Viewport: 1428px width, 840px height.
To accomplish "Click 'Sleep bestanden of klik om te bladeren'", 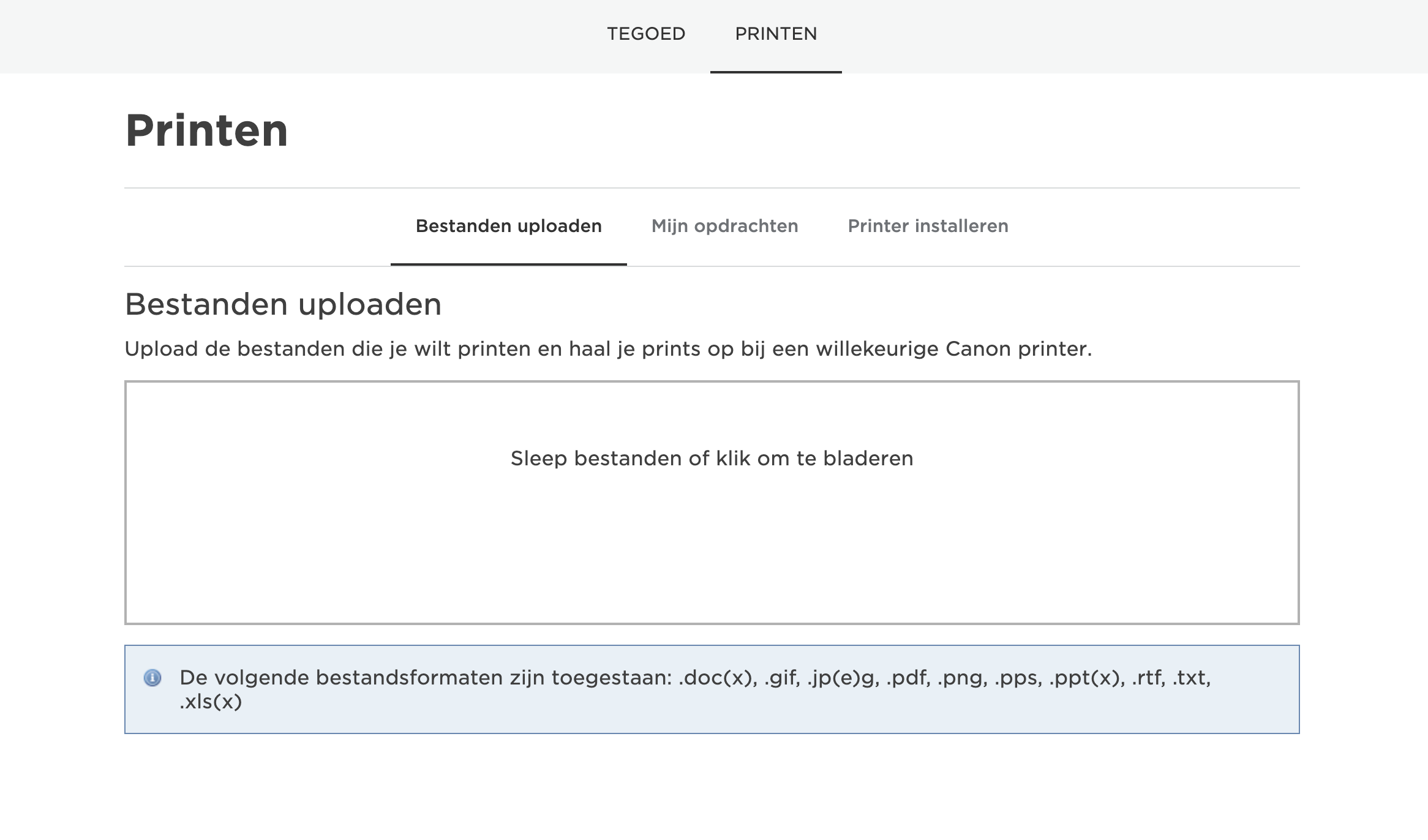I will point(712,457).
